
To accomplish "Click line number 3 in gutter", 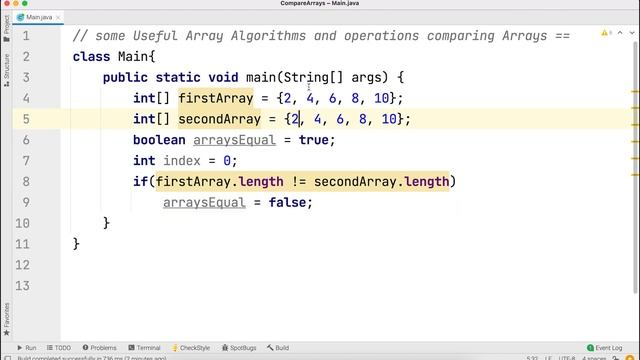I will pyautogui.click(x=26, y=78).
